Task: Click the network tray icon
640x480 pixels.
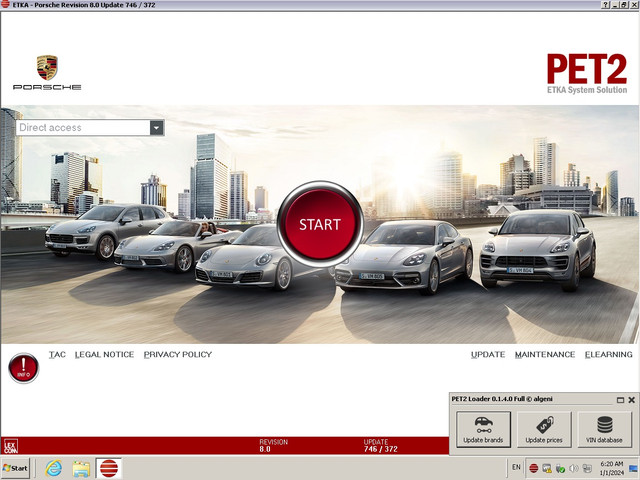Action: click(587, 469)
